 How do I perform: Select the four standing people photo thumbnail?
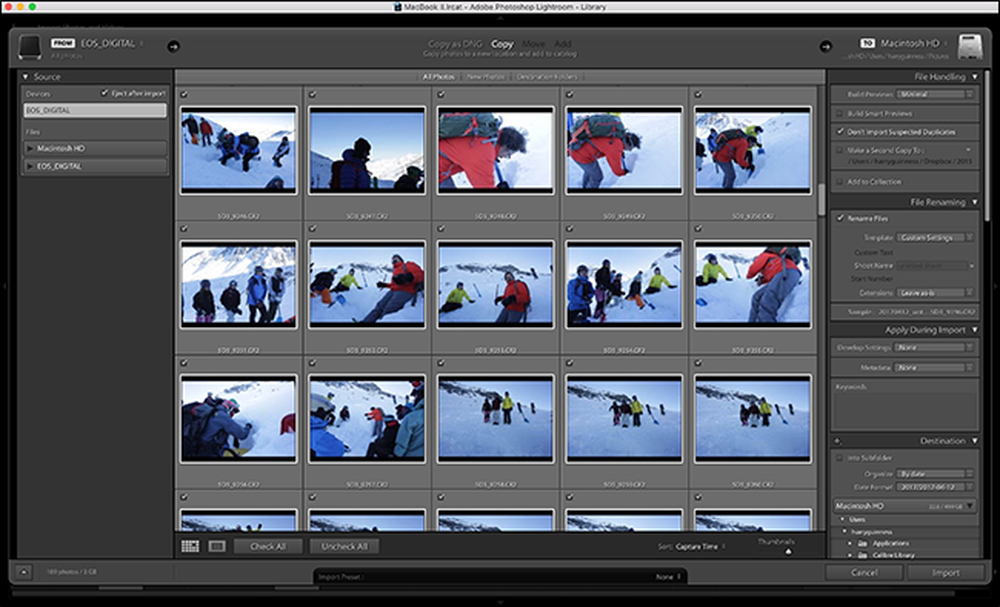(x=238, y=284)
